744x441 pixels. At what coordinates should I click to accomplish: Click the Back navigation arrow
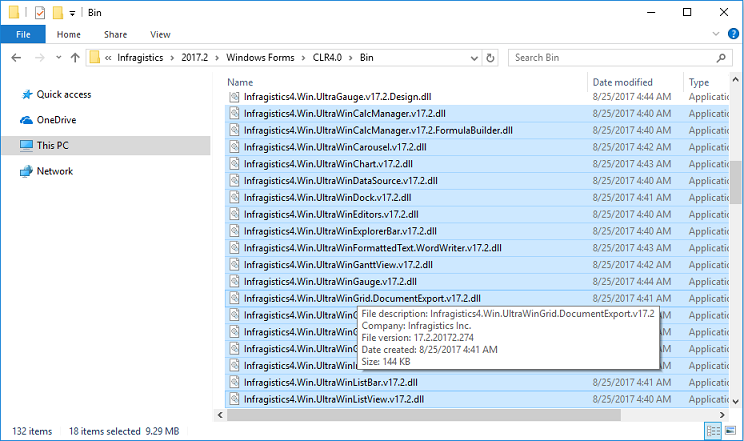tap(15, 58)
